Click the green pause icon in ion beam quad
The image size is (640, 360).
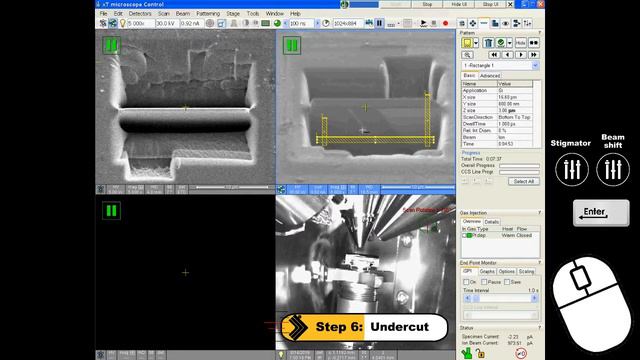coord(292,45)
